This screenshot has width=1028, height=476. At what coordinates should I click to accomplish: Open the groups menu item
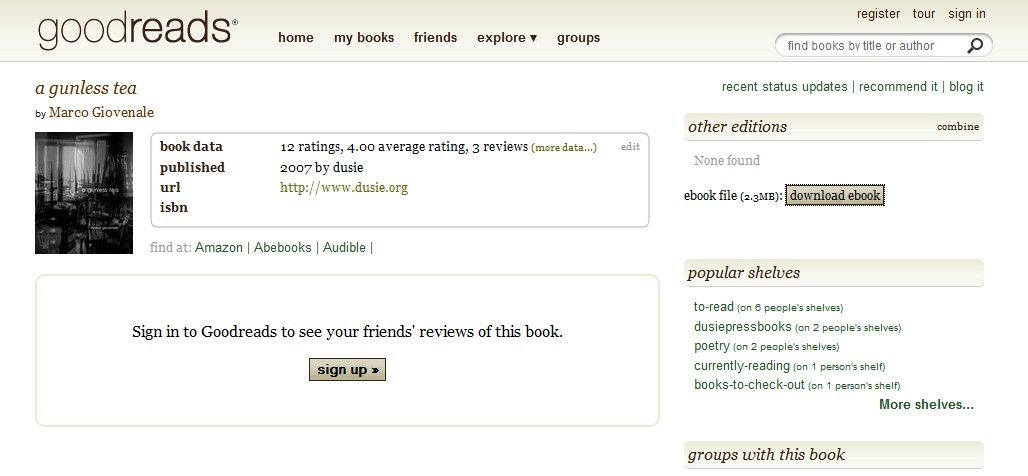pyautogui.click(x=578, y=38)
